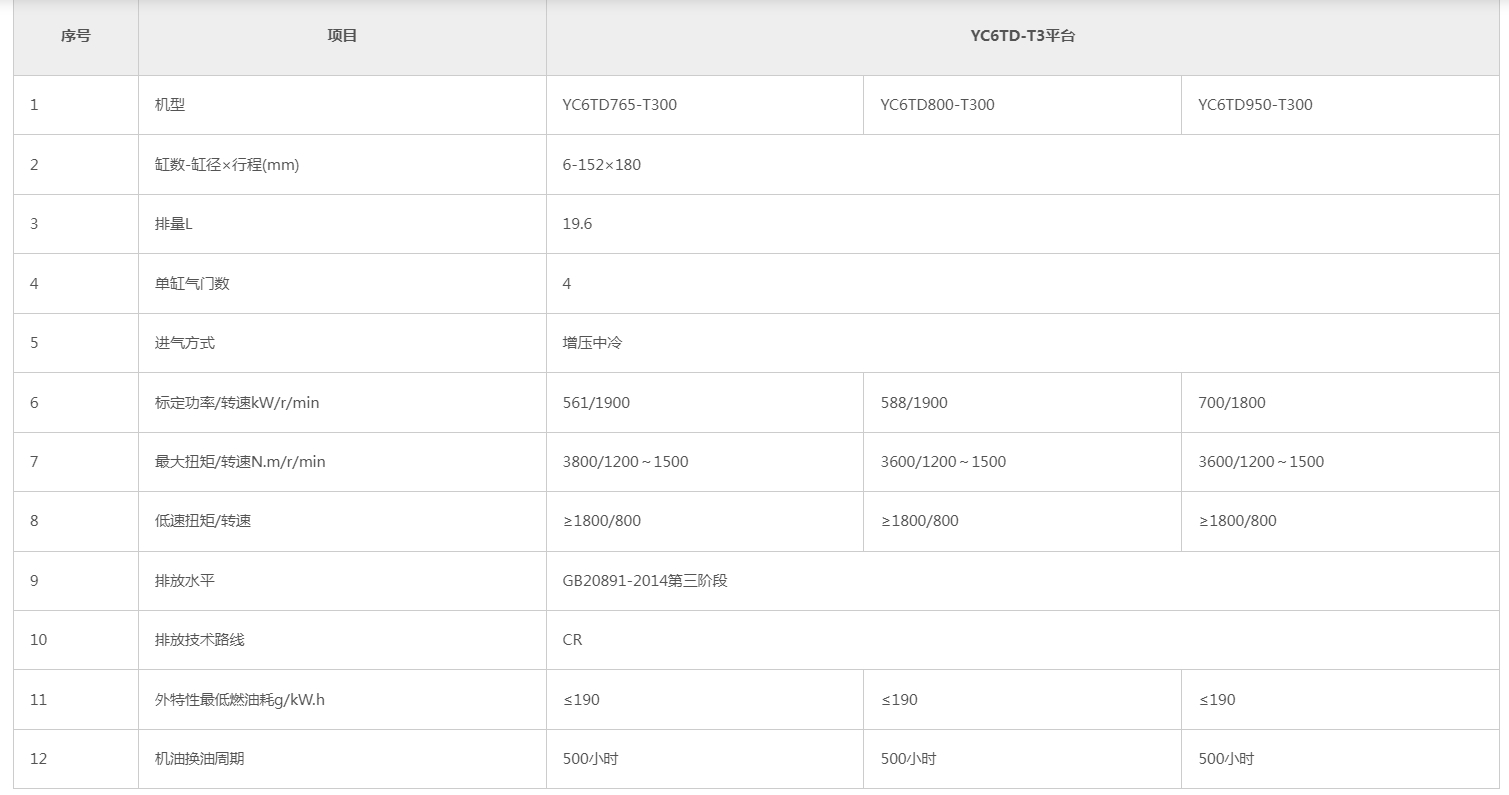The image size is (1509, 795).
Task: Click the 19.6 displacement value
Action: pos(577,224)
